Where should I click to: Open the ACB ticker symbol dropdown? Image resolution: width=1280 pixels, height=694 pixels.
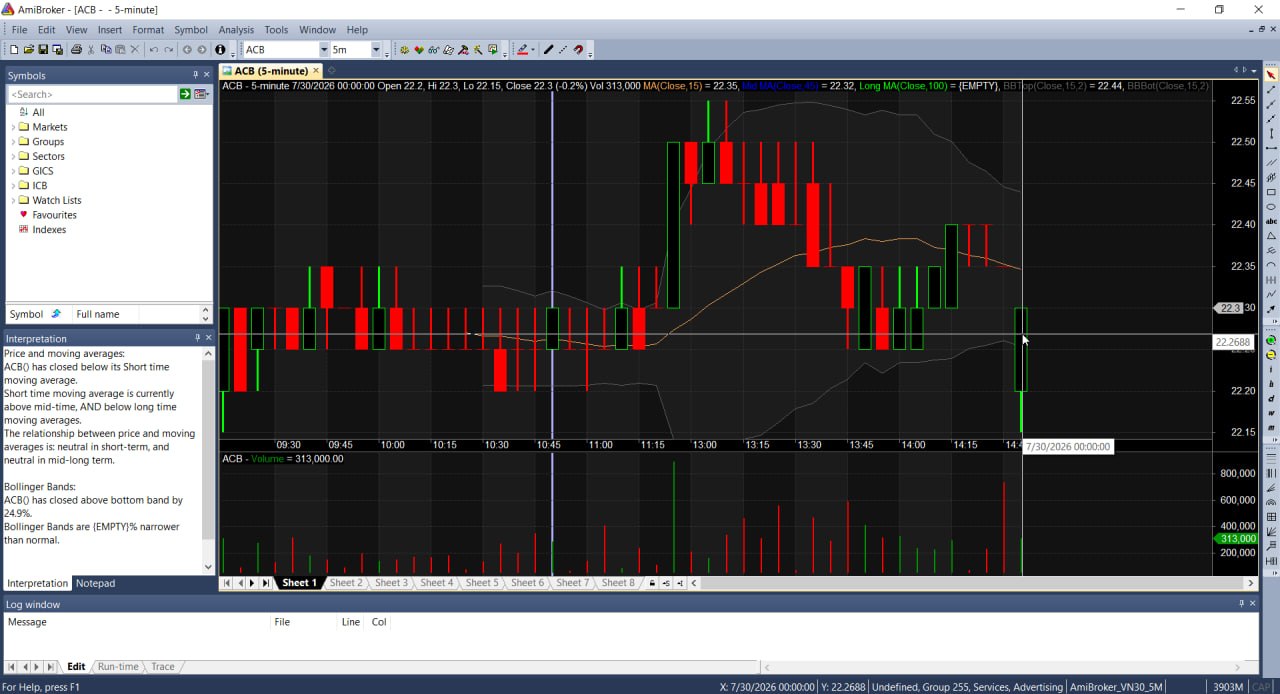[324, 49]
